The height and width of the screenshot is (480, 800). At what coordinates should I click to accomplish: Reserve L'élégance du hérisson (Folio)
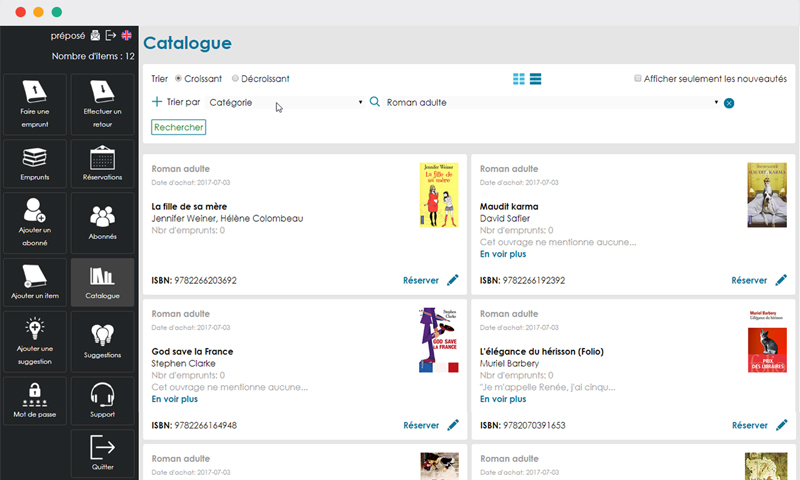point(749,425)
